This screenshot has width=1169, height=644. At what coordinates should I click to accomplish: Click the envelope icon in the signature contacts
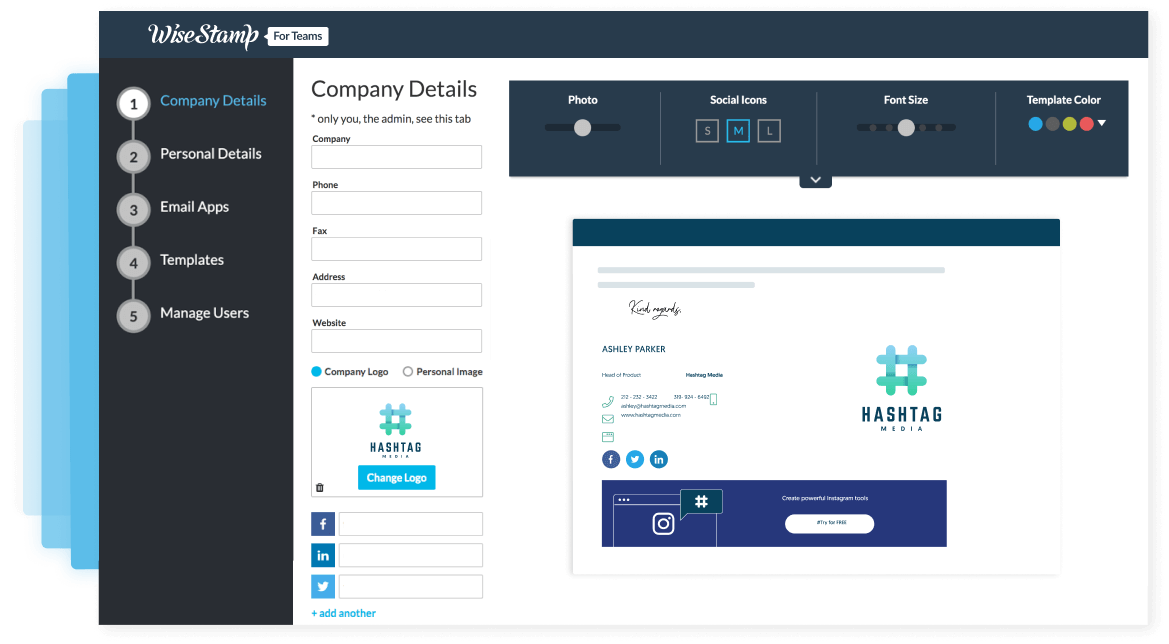607,419
